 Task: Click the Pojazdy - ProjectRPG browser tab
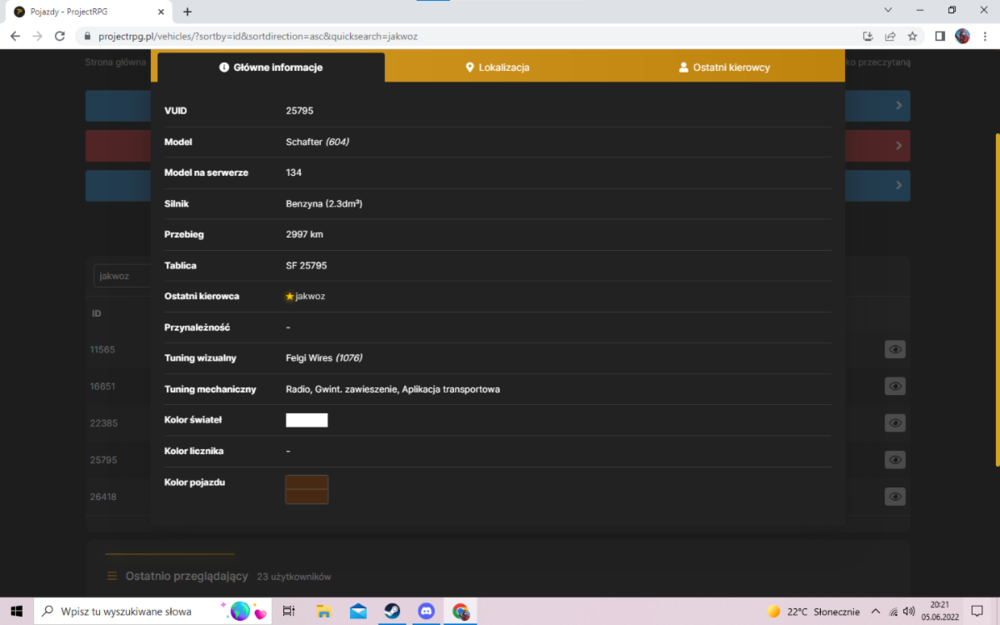click(88, 11)
